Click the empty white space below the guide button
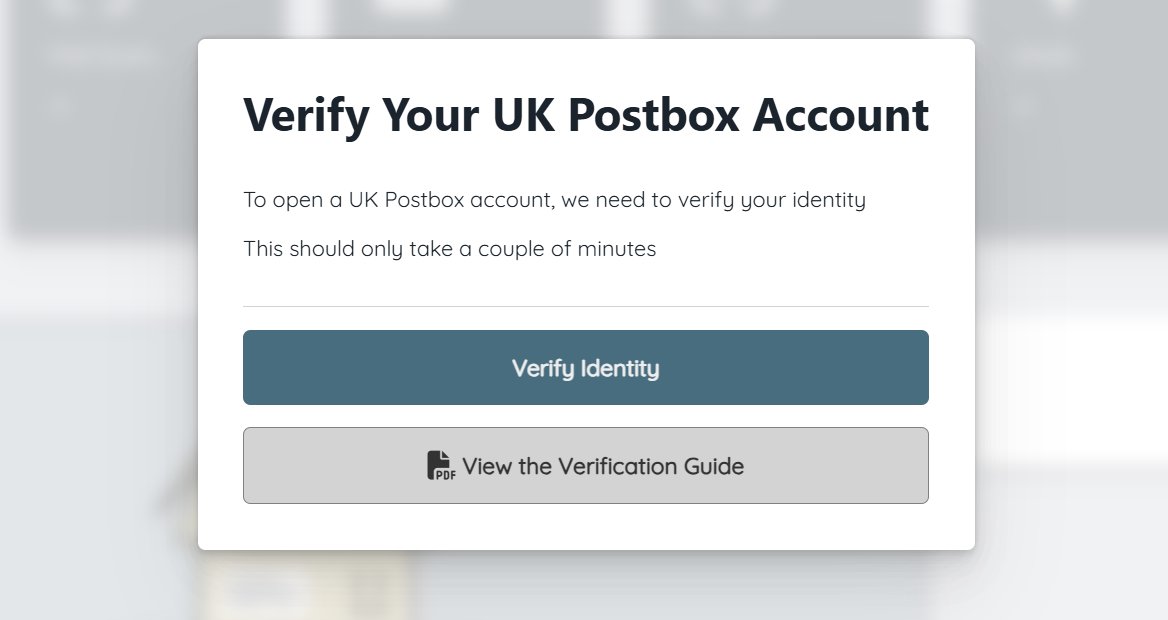This screenshot has width=1168, height=620. coord(585,527)
